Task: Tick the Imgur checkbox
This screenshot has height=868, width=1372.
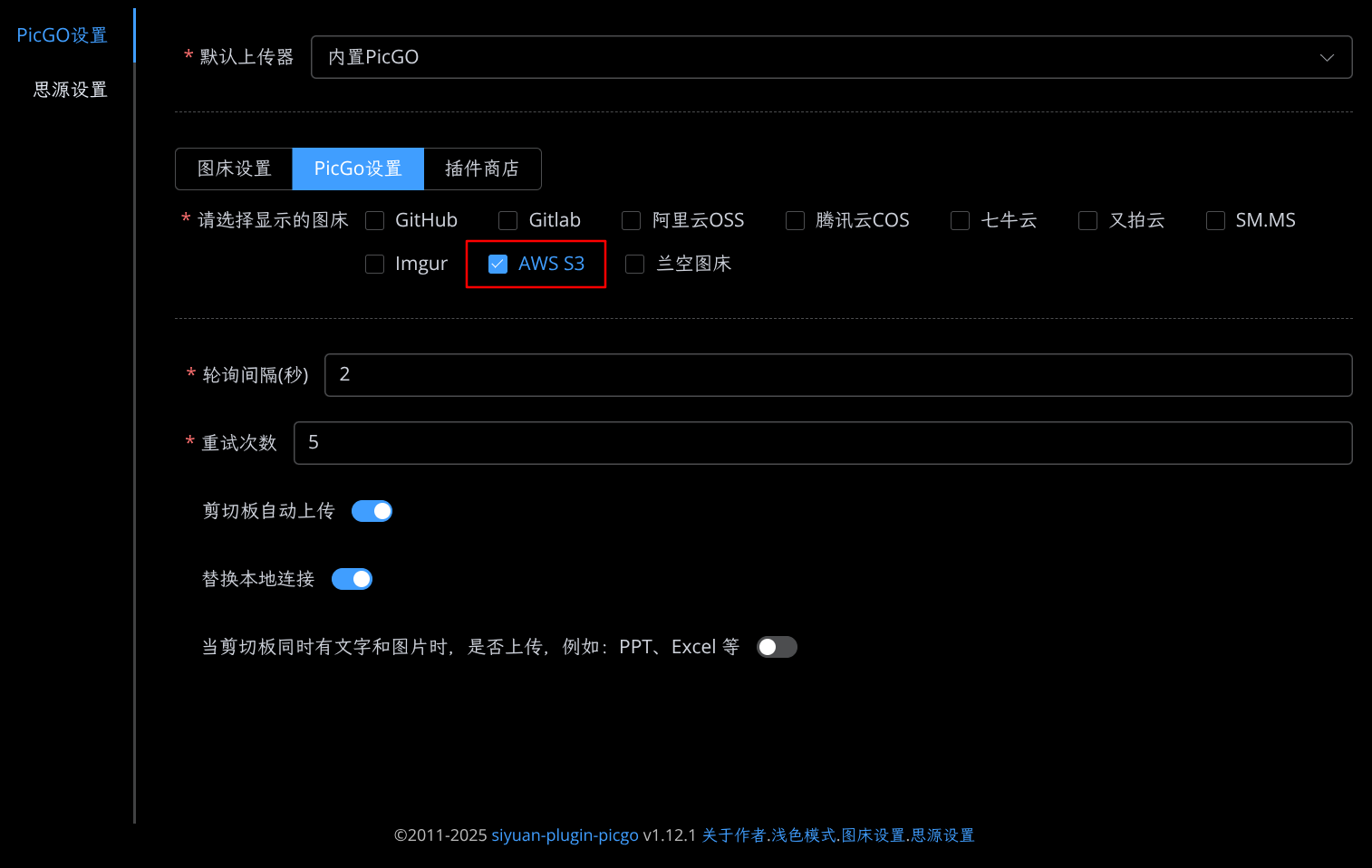Action: (x=375, y=264)
